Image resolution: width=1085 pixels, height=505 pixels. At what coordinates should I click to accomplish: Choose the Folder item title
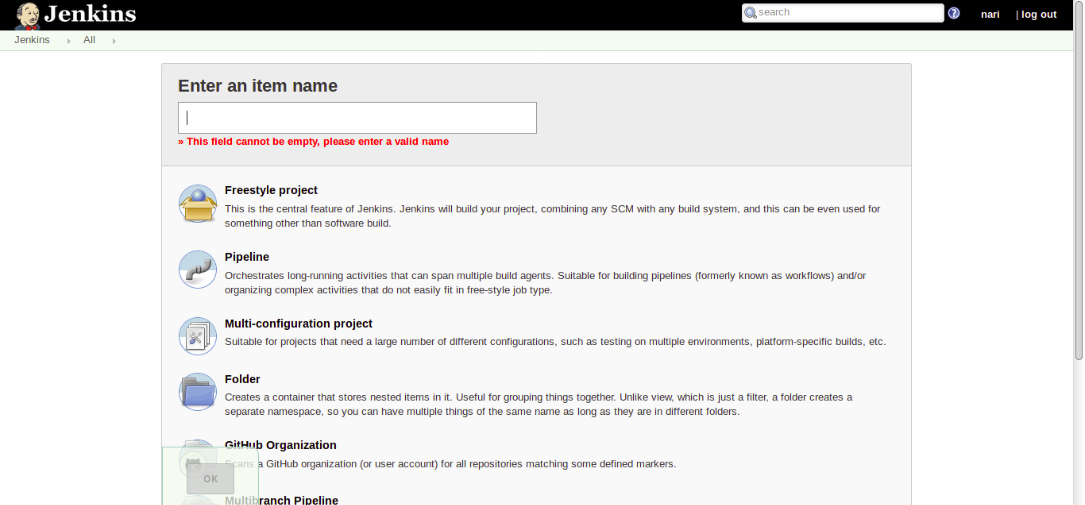[x=242, y=379]
